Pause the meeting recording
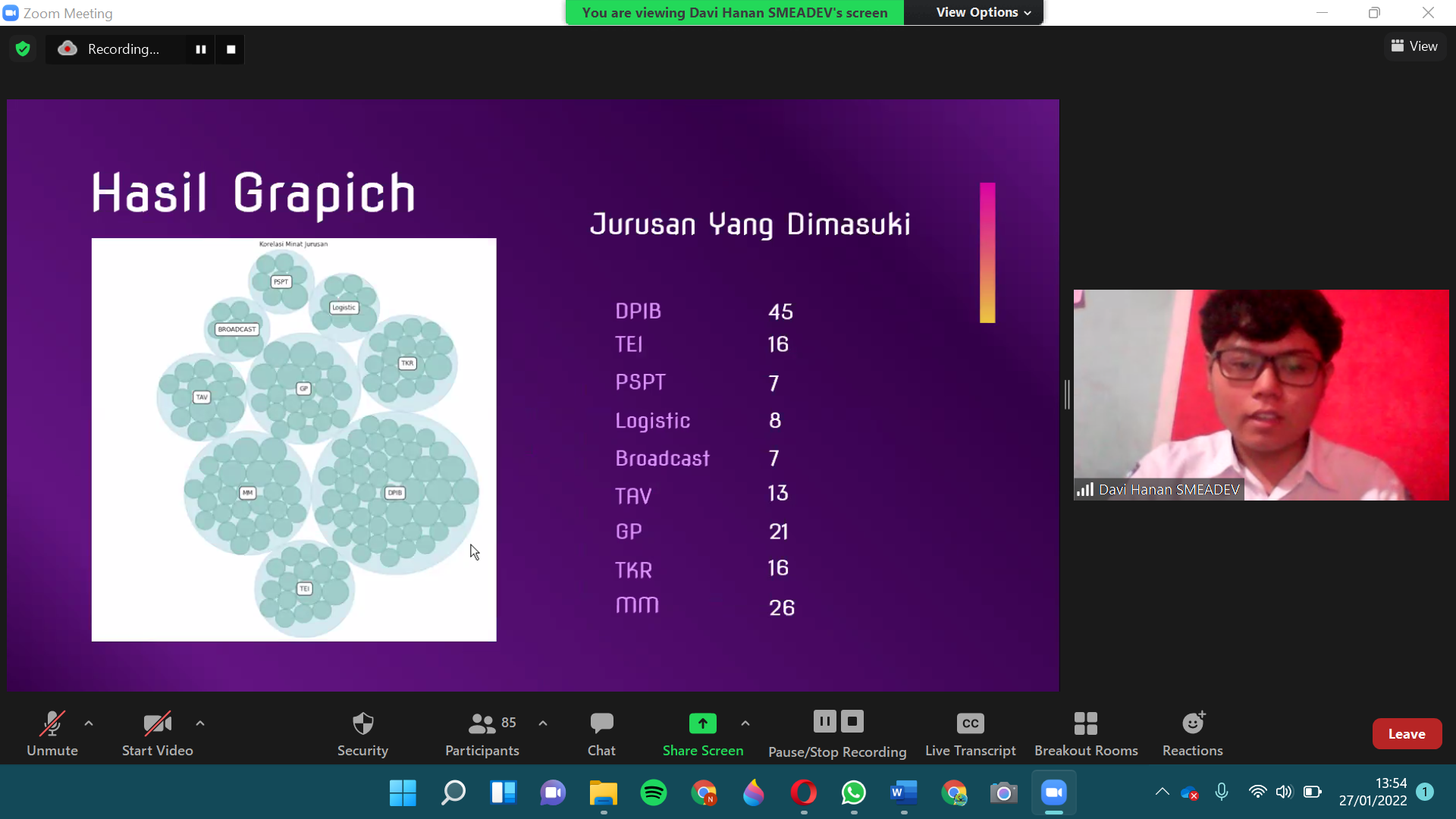The height and width of the screenshot is (819, 1456). pos(824,721)
